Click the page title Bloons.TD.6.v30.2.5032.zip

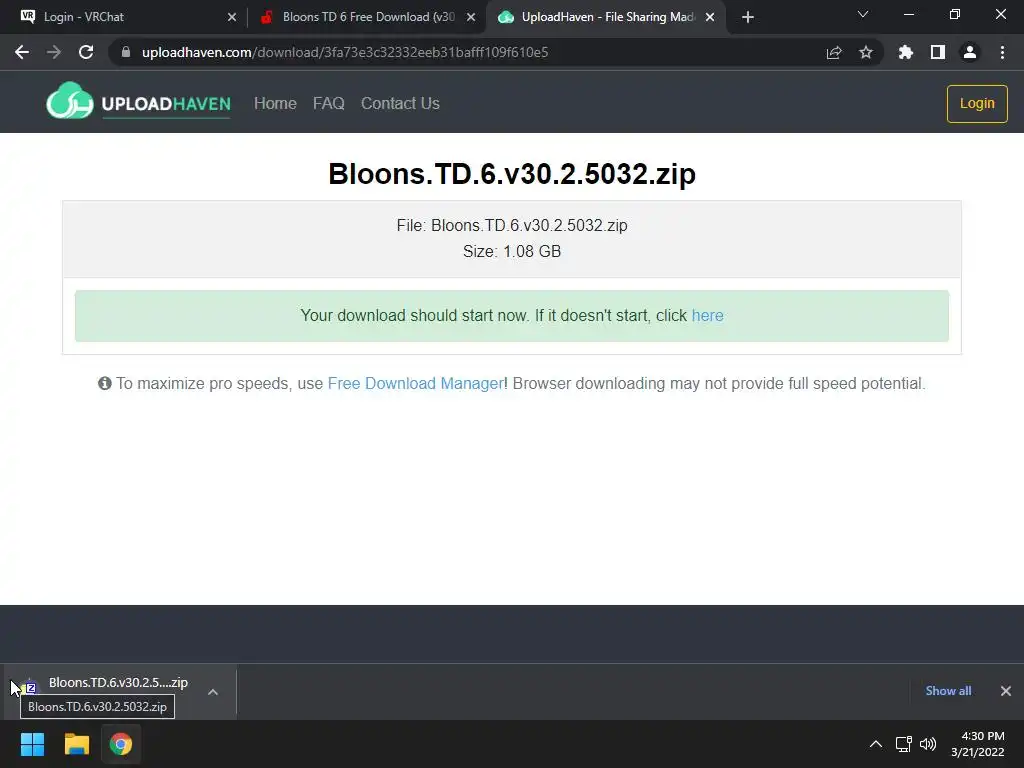pos(512,174)
